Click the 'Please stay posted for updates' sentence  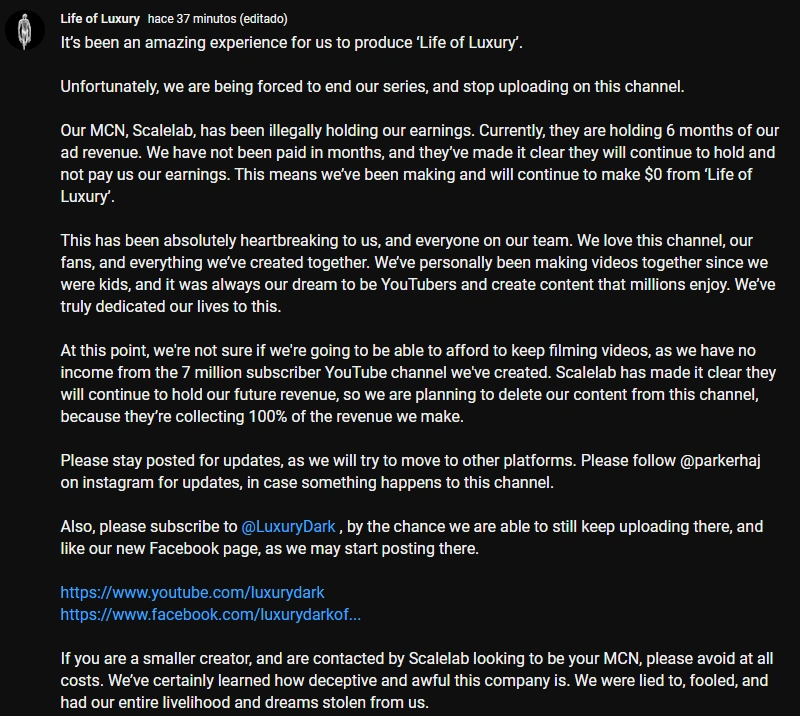click(170, 461)
